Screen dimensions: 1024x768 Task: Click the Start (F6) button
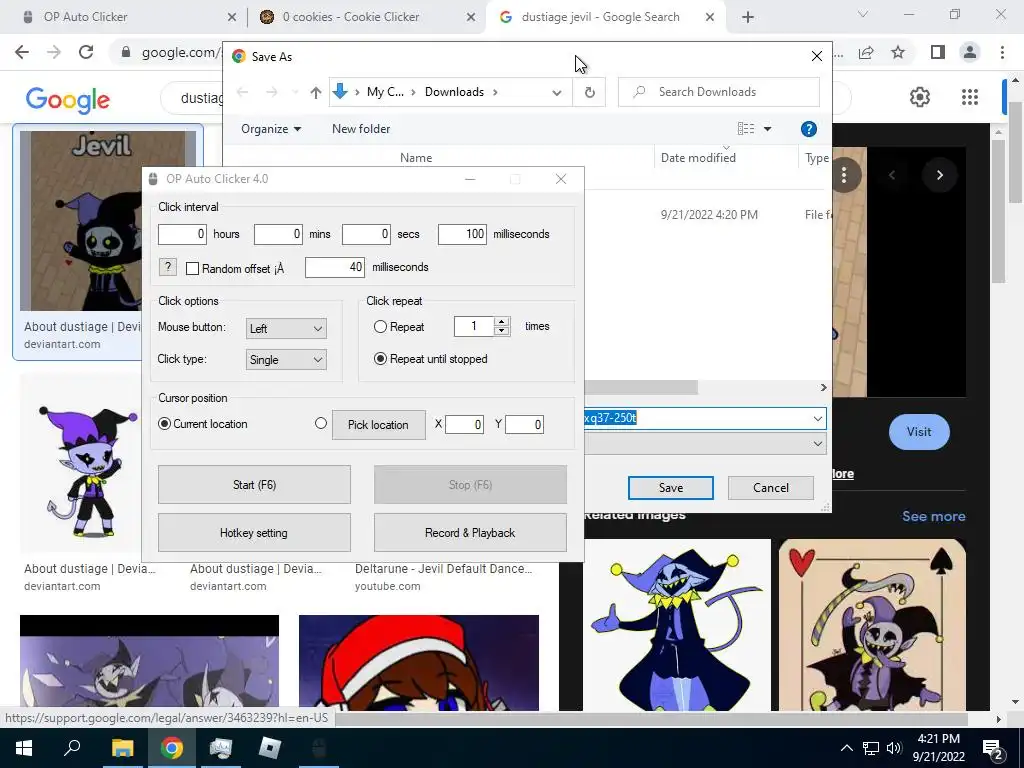254,485
